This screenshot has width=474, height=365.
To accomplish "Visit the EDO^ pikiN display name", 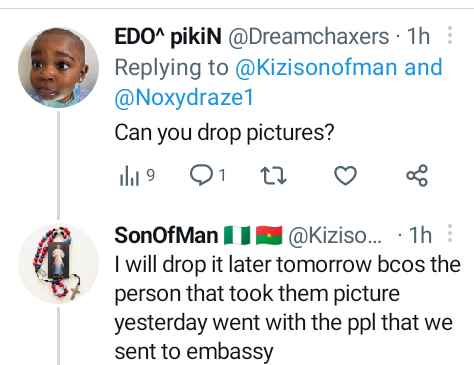I will coord(168,36).
